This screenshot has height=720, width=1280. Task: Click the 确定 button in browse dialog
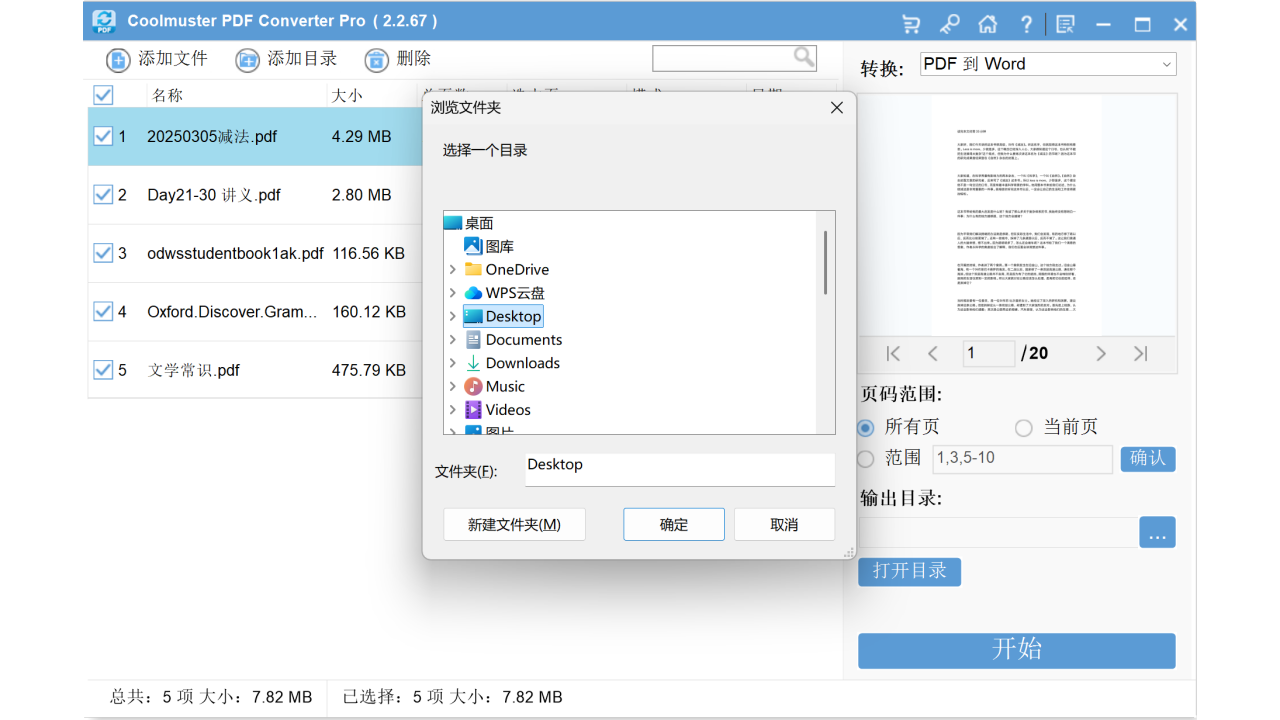(x=673, y=523)
